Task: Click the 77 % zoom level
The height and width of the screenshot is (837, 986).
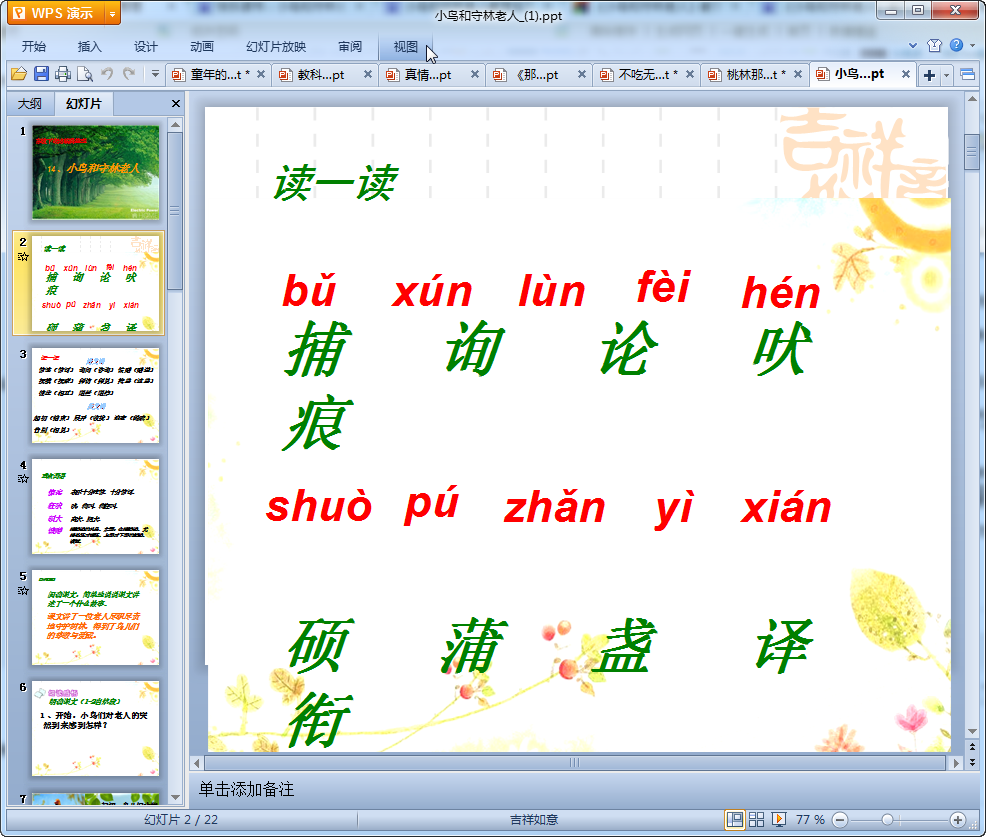Action: (x=811, y=819)
